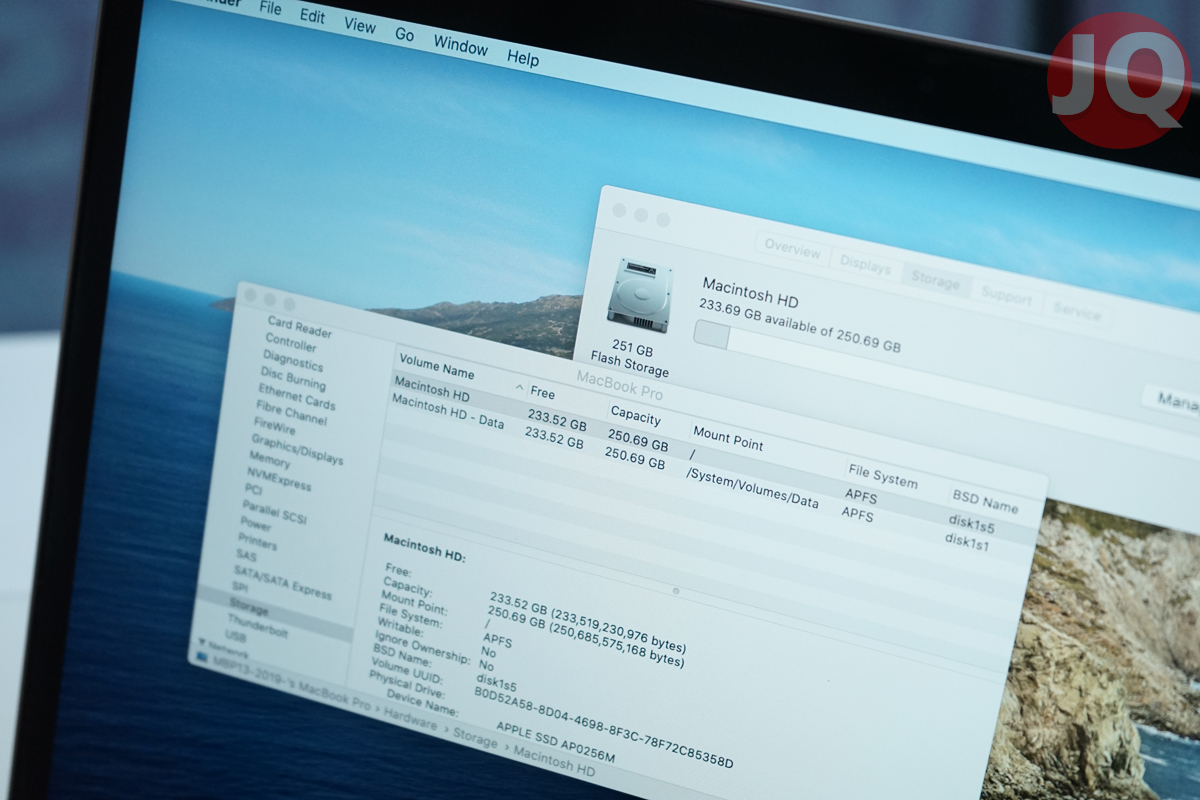Open the File menu
Image resolution: width=1200 pixels, height=800 pixels.
[x=270, y=9]
